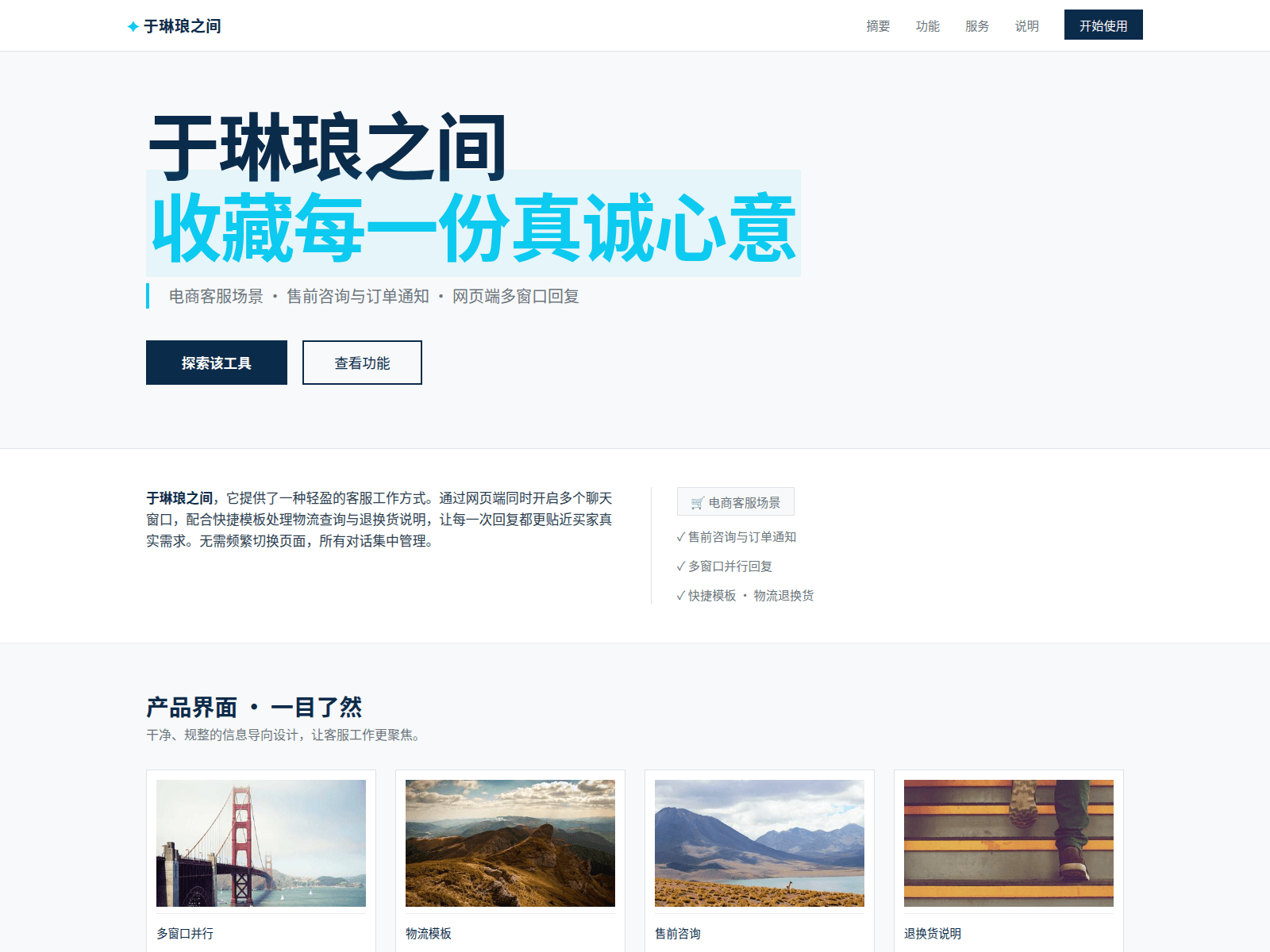Open the 说明 navigation link
Viewport: 1270px width, 952px height.
coord(1026,26)
